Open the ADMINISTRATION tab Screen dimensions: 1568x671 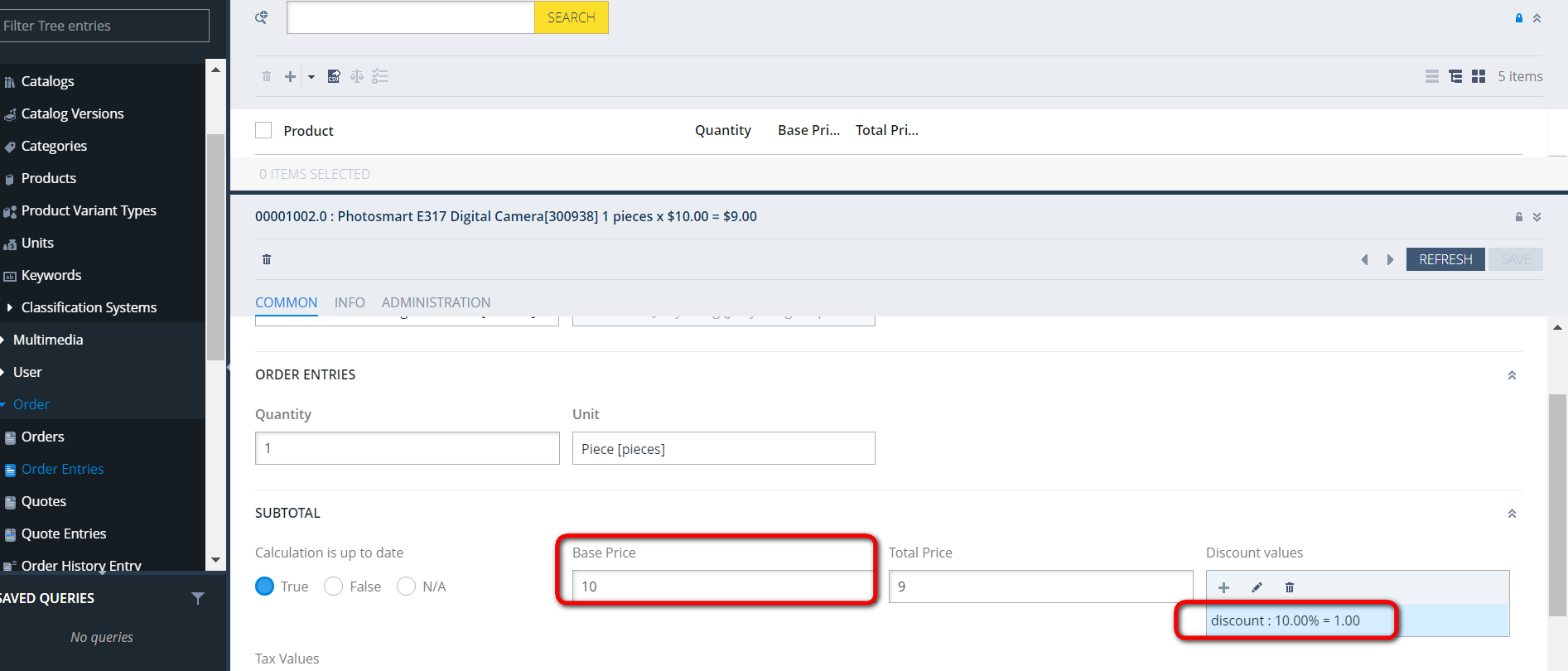pos(436,302)
